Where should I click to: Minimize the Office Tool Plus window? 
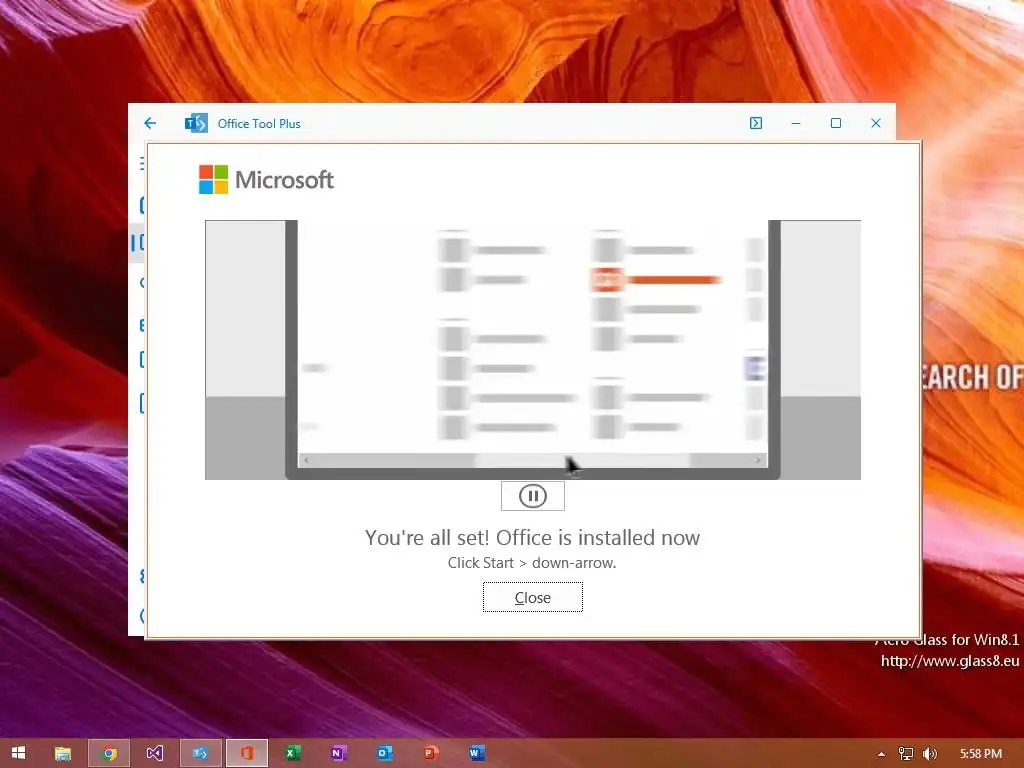(x=795, y=123)
